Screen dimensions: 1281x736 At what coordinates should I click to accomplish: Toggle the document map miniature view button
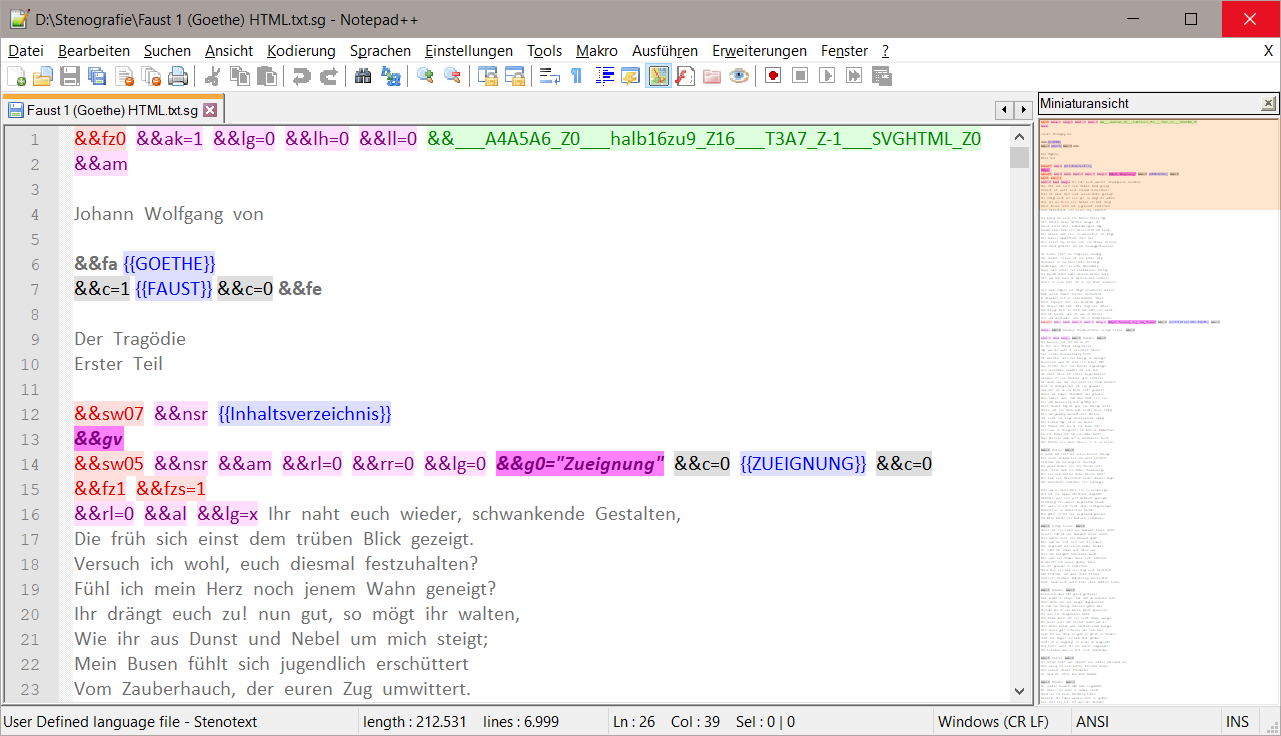point(658,76)
